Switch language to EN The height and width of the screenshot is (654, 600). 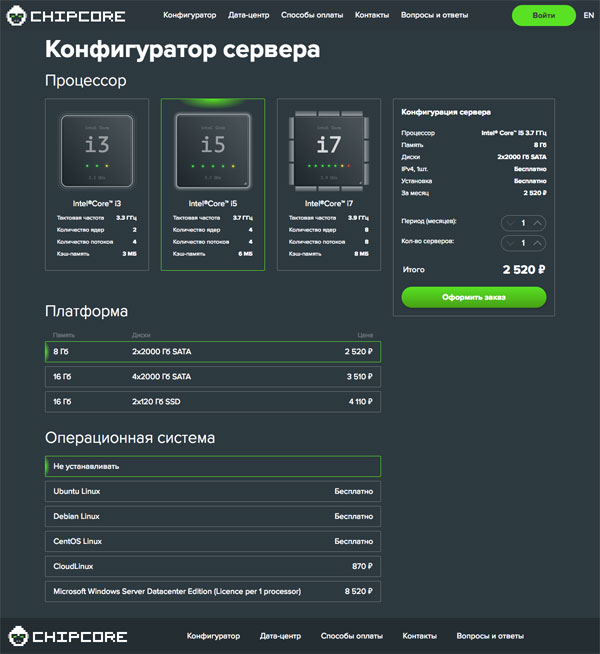coord(589,15)
